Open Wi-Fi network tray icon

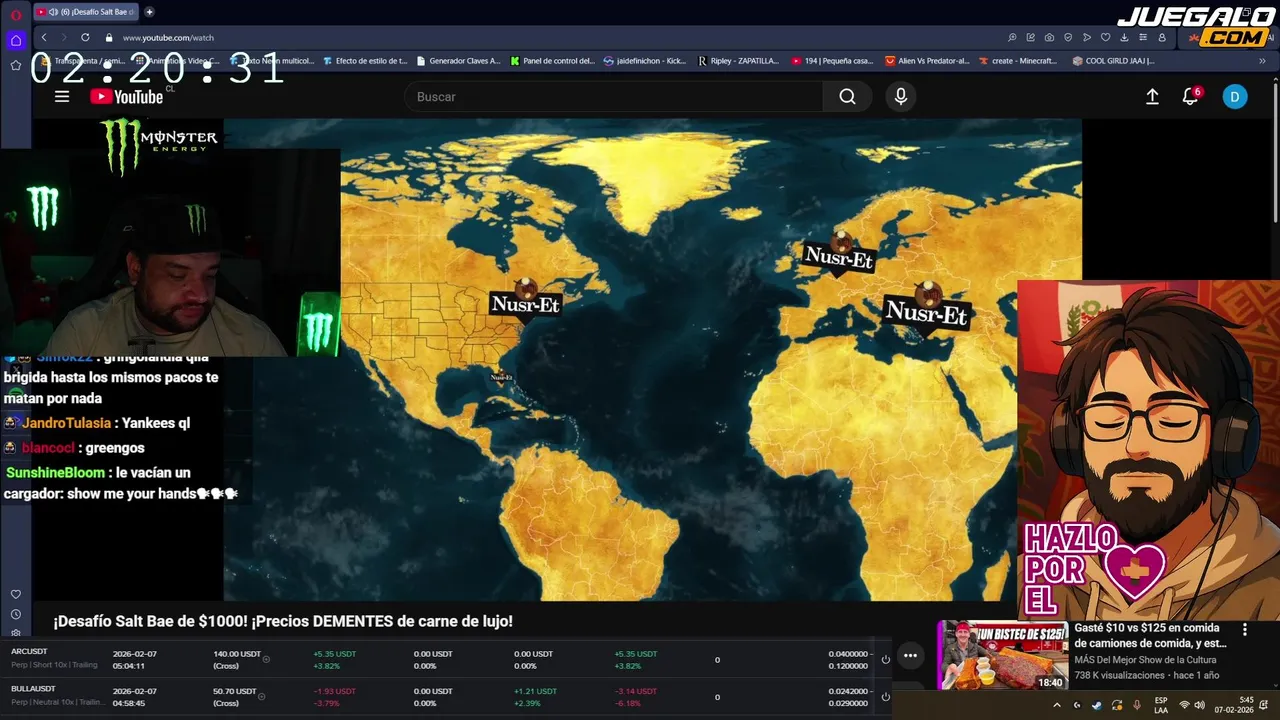(x=1185, y=705)
